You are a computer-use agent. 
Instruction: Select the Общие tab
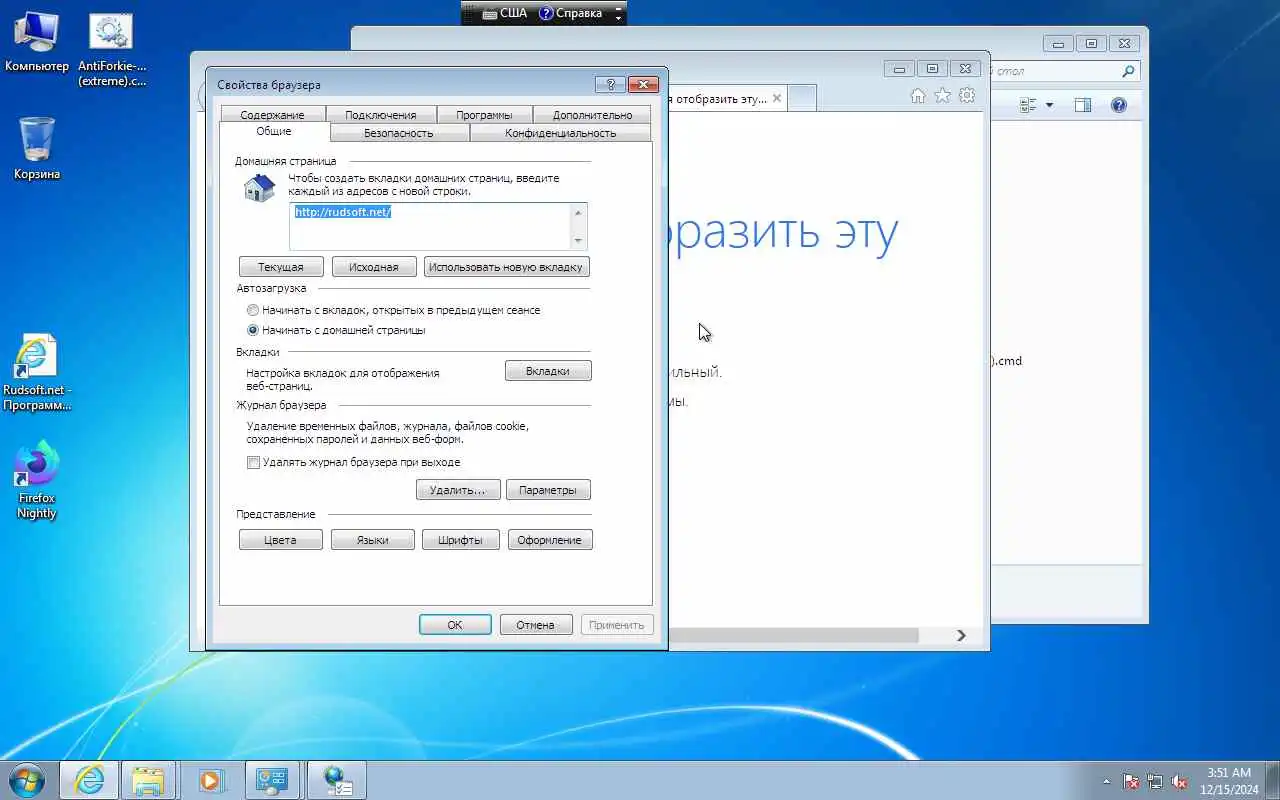tap(274, 132)
